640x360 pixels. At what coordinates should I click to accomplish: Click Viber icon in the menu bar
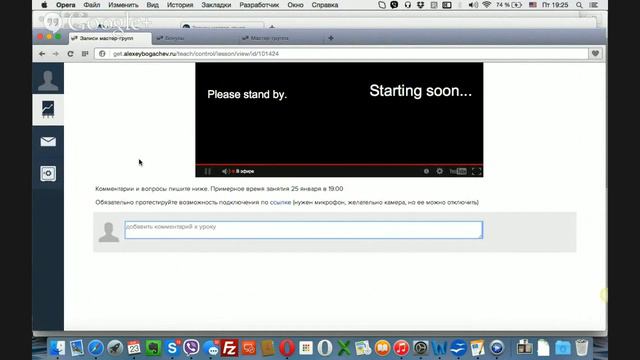394,5
